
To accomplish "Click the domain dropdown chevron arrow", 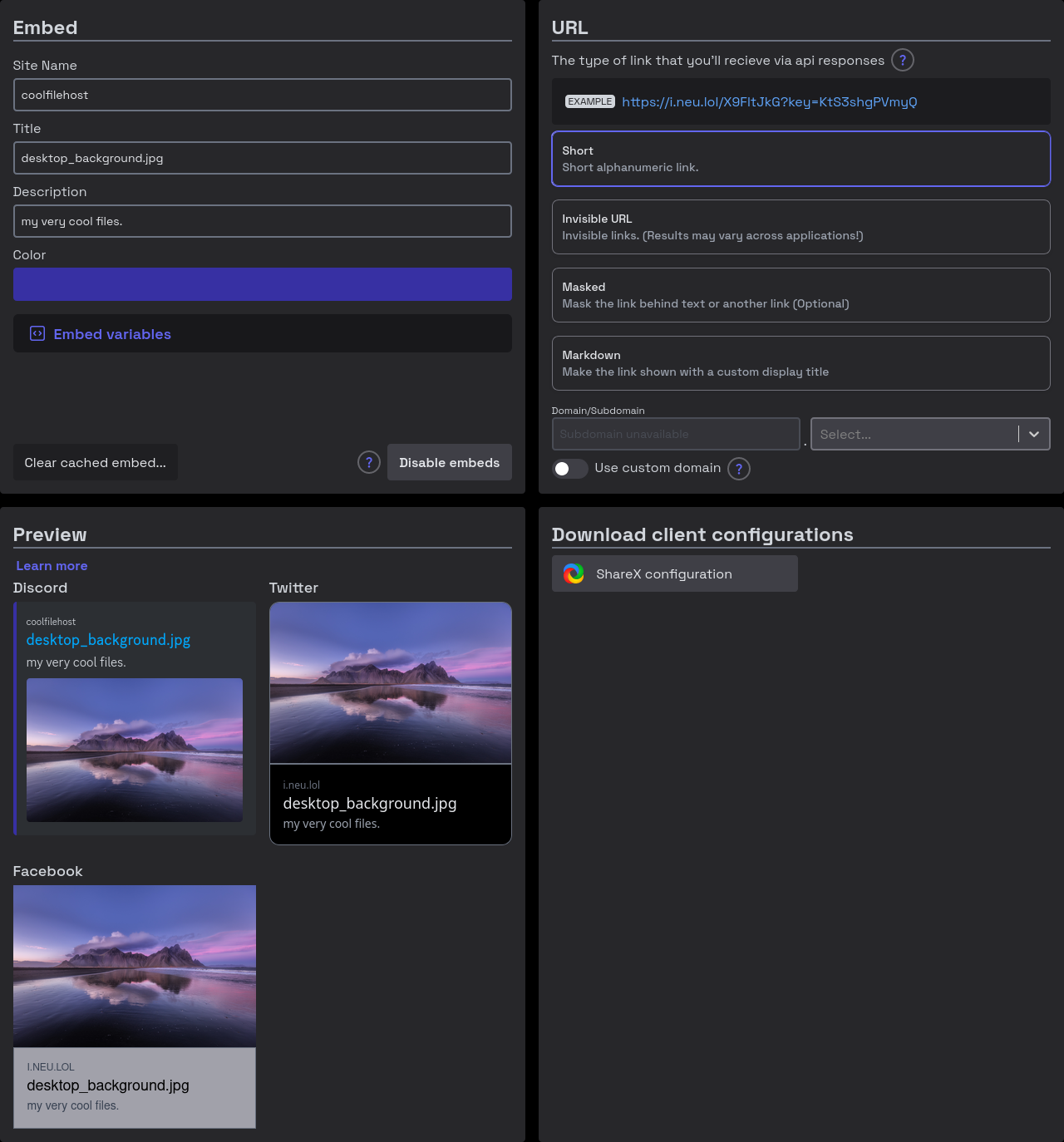I will point(1034,434).
